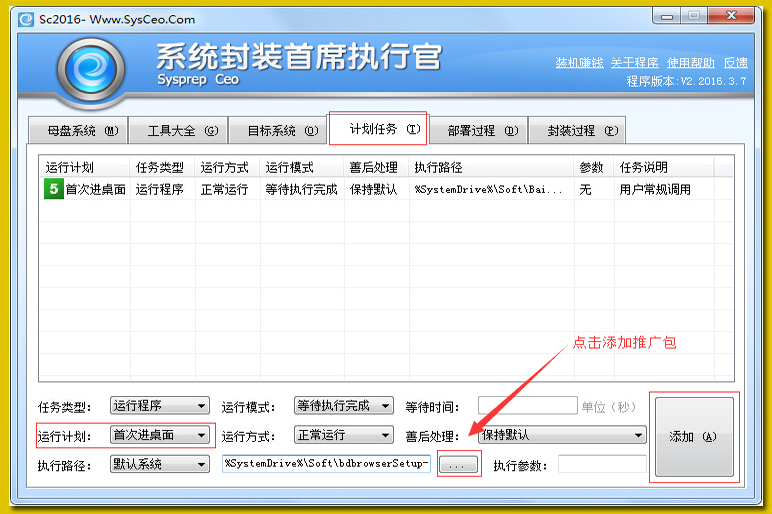The height and width of the screenshot is (514, 772).
Task: Select the 首次进桌面 cell in the task row
Action: click(x=96, y=190)
